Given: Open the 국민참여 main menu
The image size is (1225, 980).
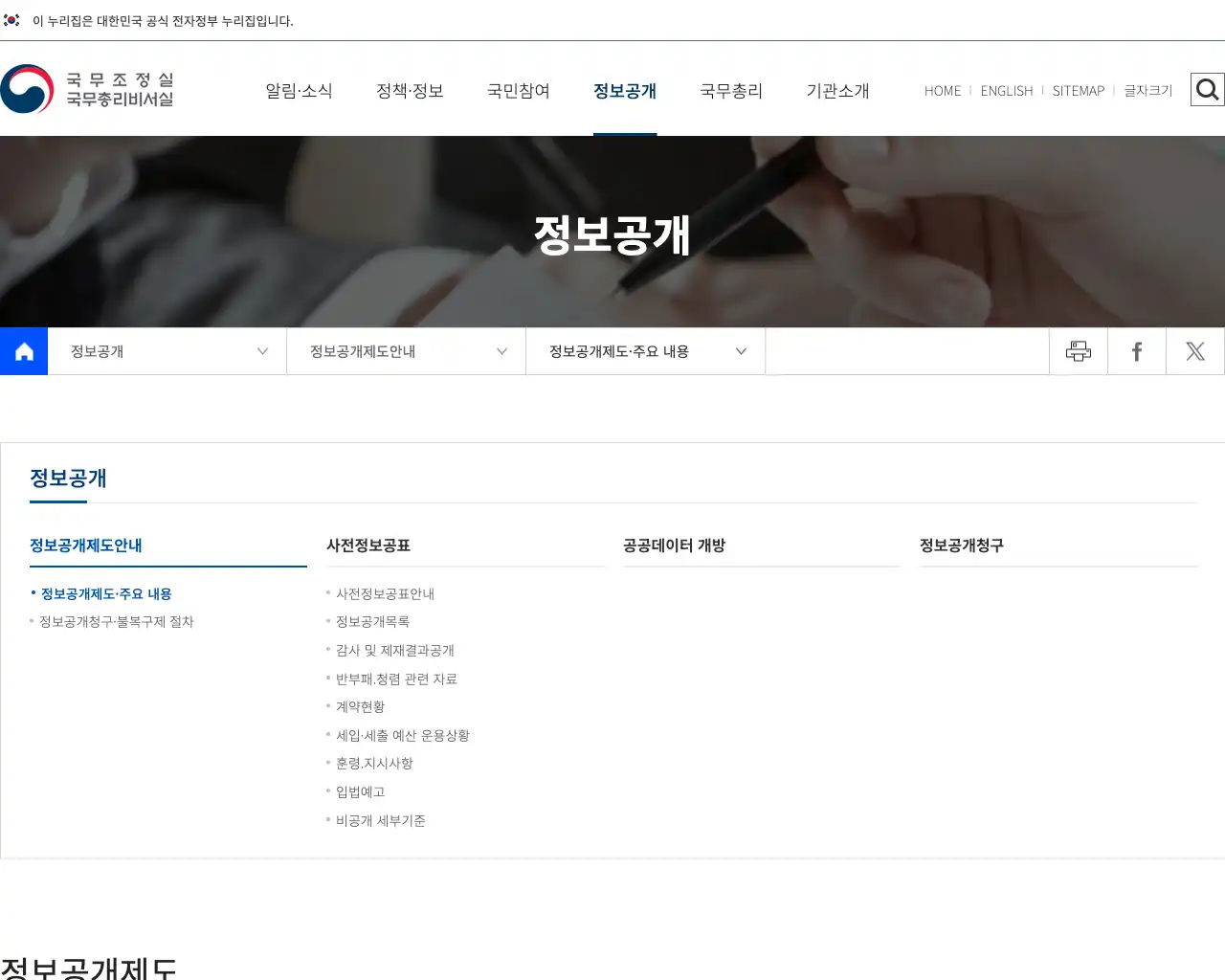Looking at the screenshot, I should pyautogui.click(x=519, y=91).
